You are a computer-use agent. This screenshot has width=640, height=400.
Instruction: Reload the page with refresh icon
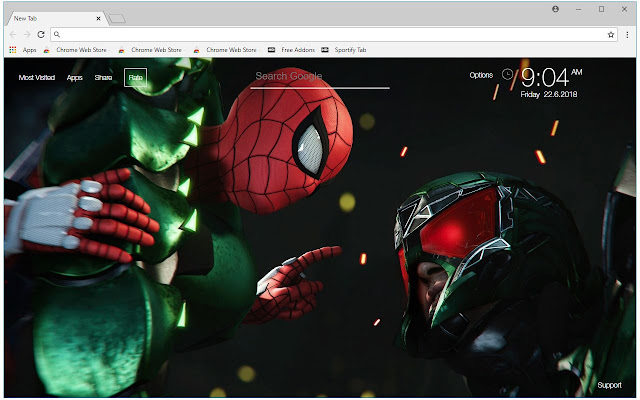click(x=41, y=35)
